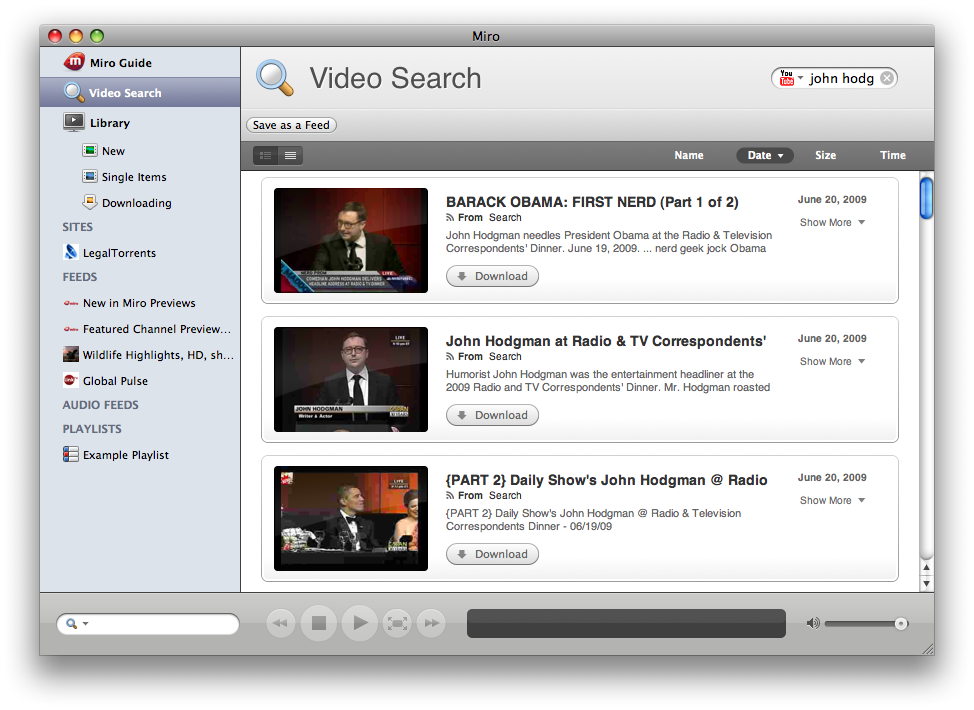
Task: Click Save as a Feed button
Action: [x=291, y=125]
